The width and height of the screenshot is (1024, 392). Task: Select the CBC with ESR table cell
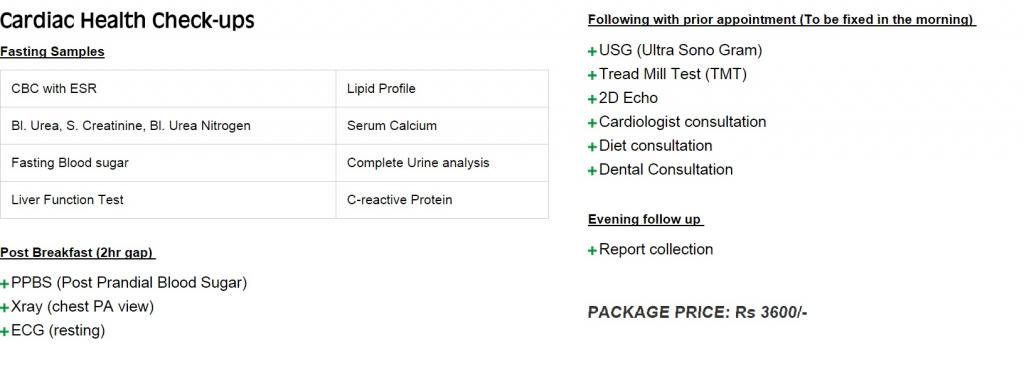click(x=168, y=89)
